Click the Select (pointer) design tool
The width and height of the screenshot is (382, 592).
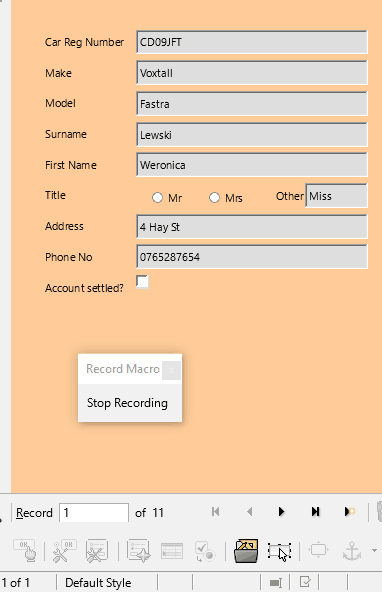pyautogui.click(x=25, y=550)
